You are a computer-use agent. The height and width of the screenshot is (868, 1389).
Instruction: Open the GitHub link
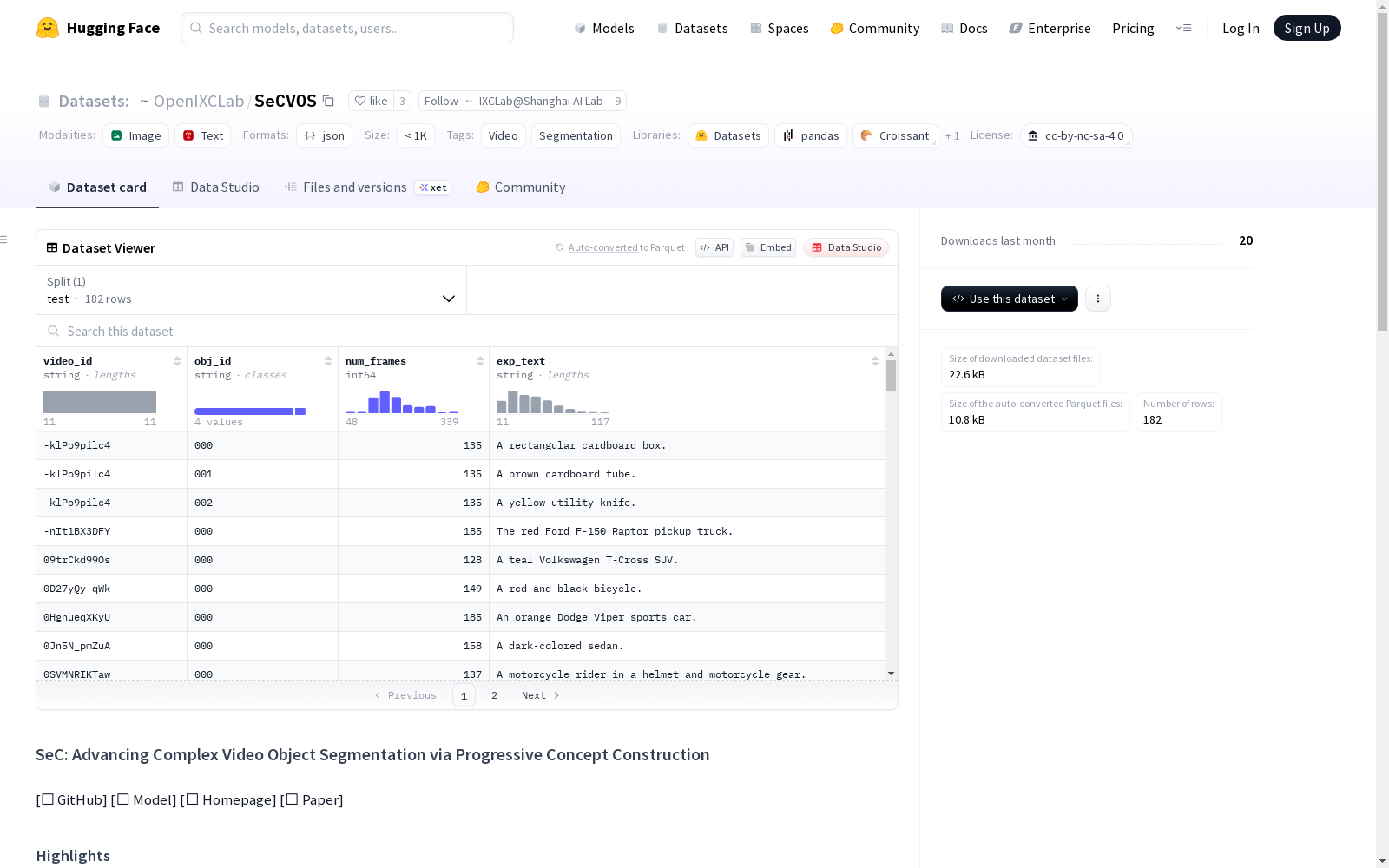72,799
